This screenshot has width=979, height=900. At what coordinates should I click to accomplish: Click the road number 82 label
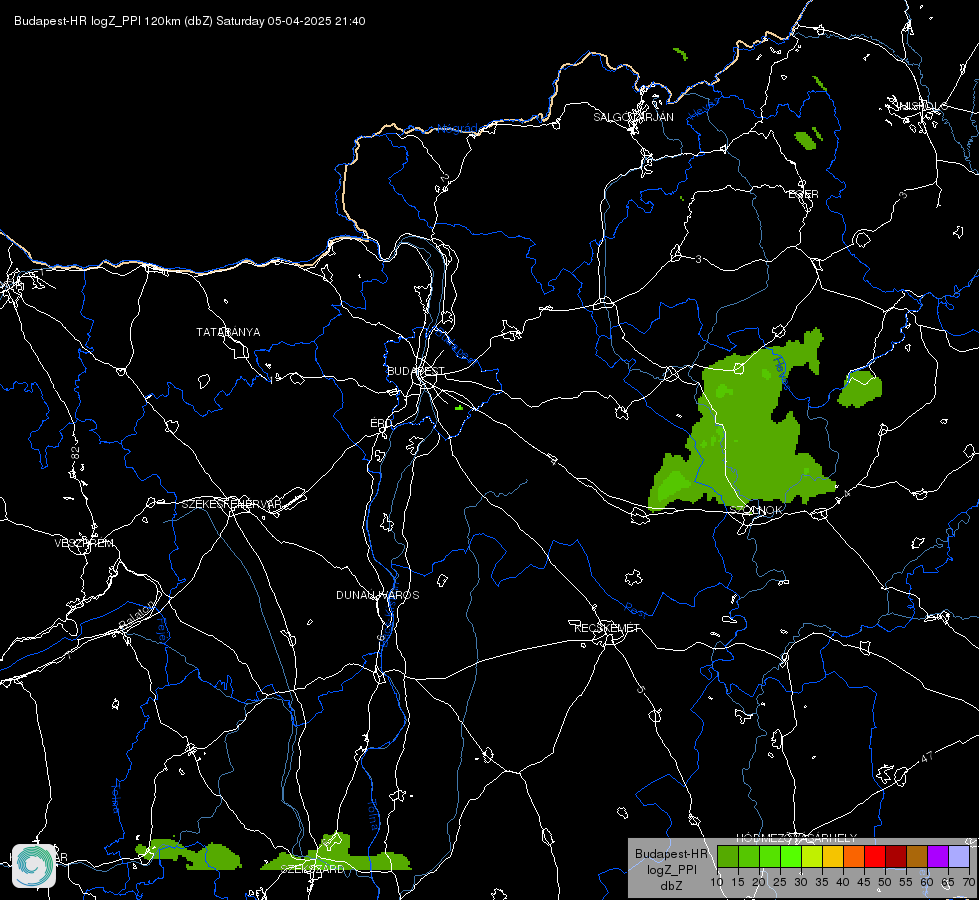tap(76, 453)
